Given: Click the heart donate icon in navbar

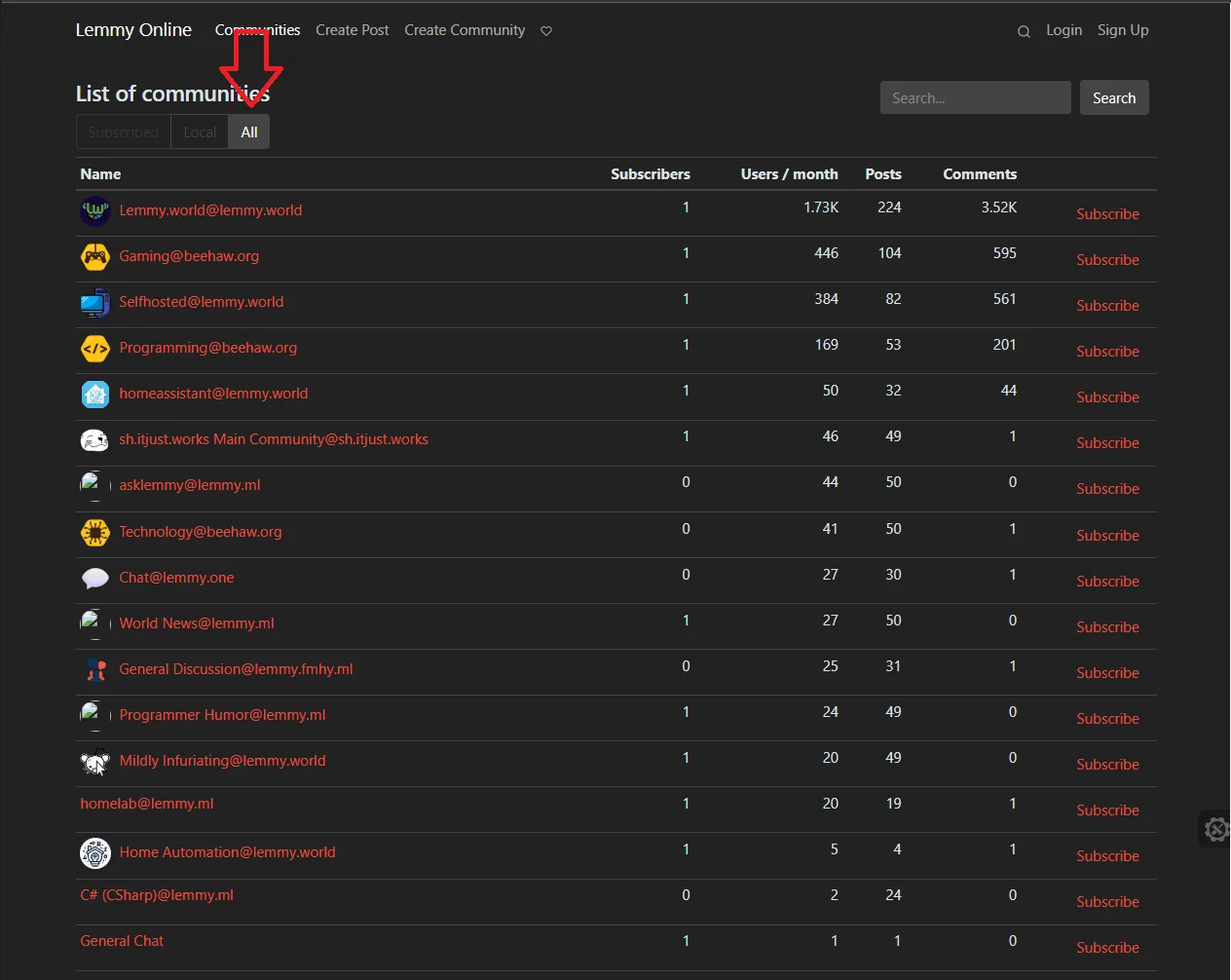Looking at the screenshot, I should (546, 31).
